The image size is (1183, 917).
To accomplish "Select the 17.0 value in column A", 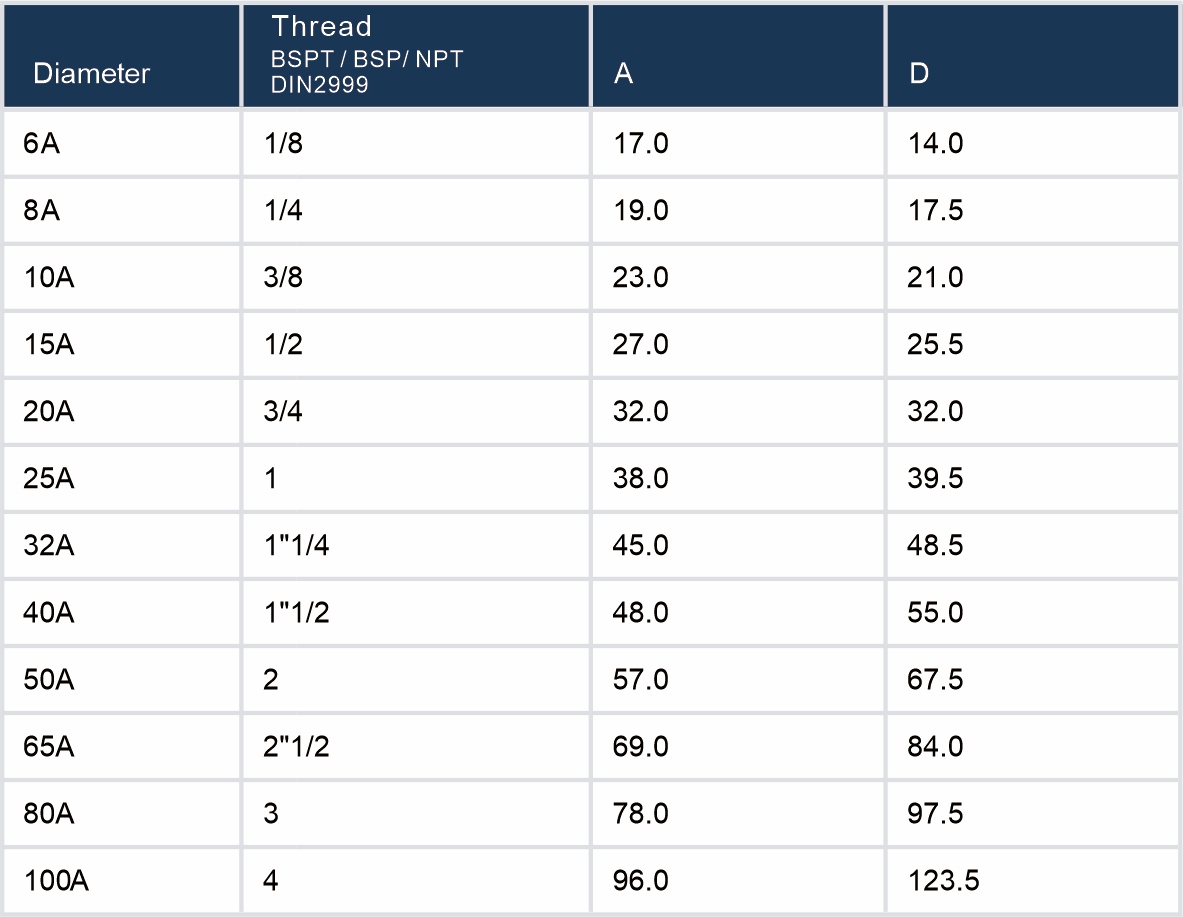I will pyautogui.click(x=640, y=143).
